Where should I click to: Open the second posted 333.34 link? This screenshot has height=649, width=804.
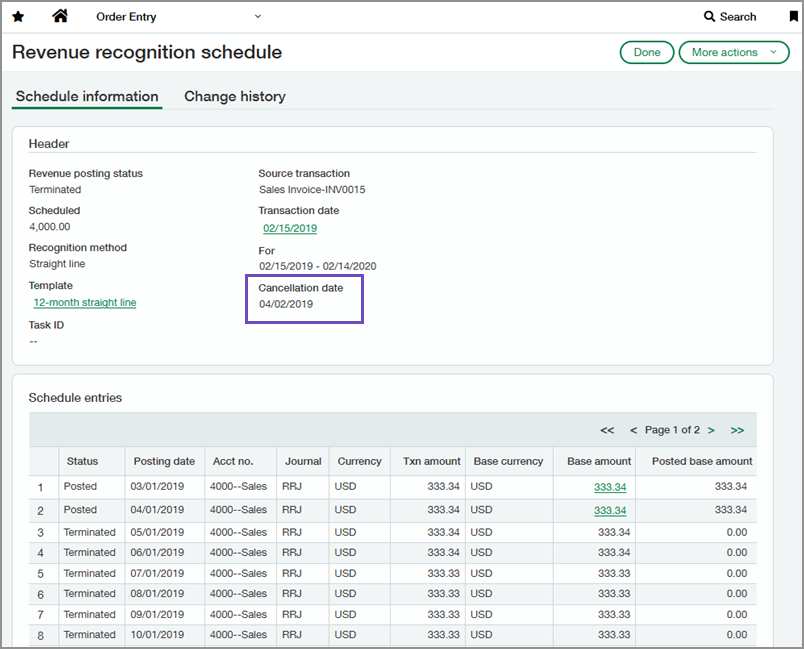click(610, 509)
